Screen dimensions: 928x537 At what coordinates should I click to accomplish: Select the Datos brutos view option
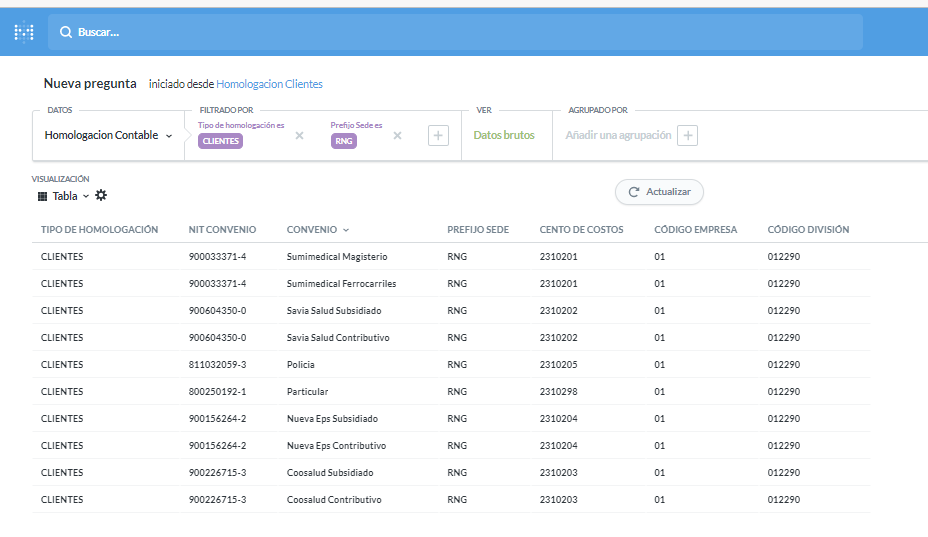[504, 135]
